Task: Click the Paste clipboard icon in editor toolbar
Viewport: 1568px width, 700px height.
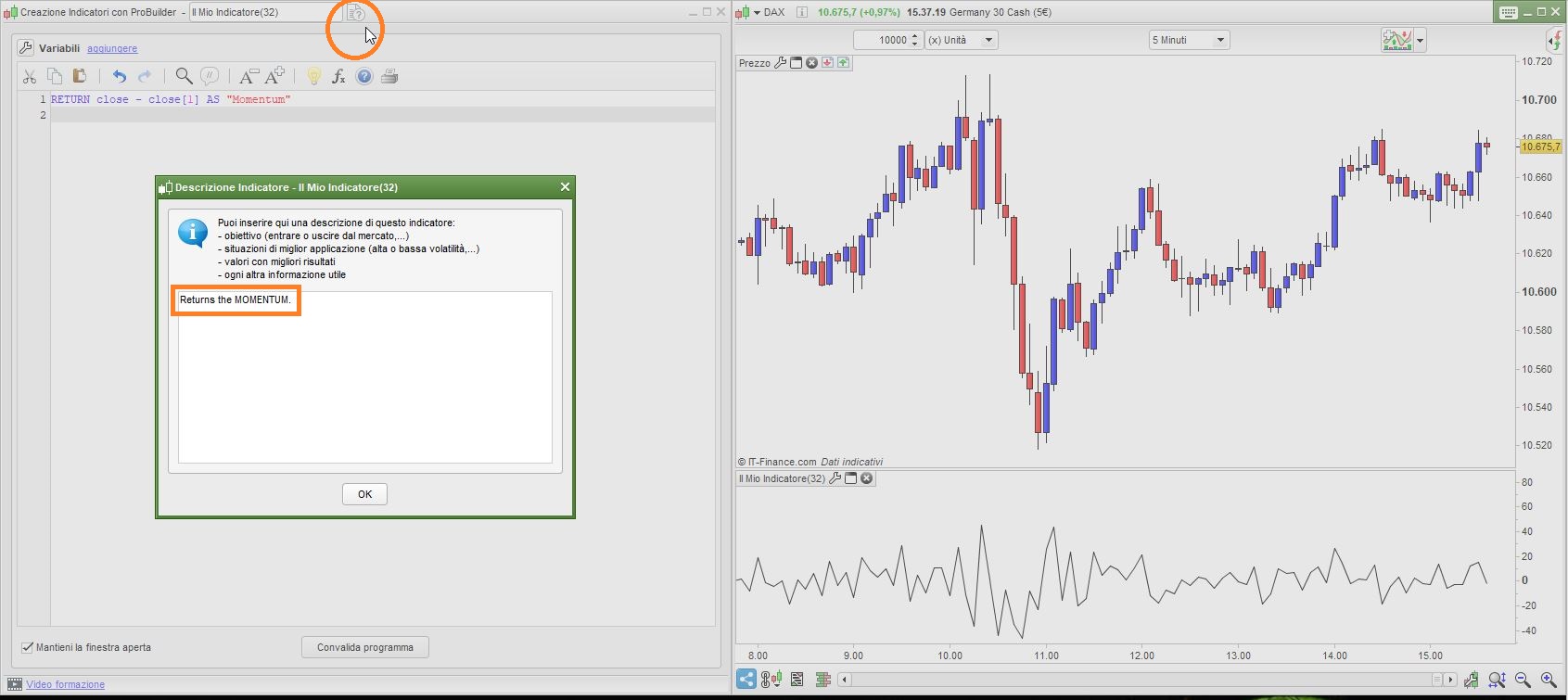Action: (x=80, y=76)
